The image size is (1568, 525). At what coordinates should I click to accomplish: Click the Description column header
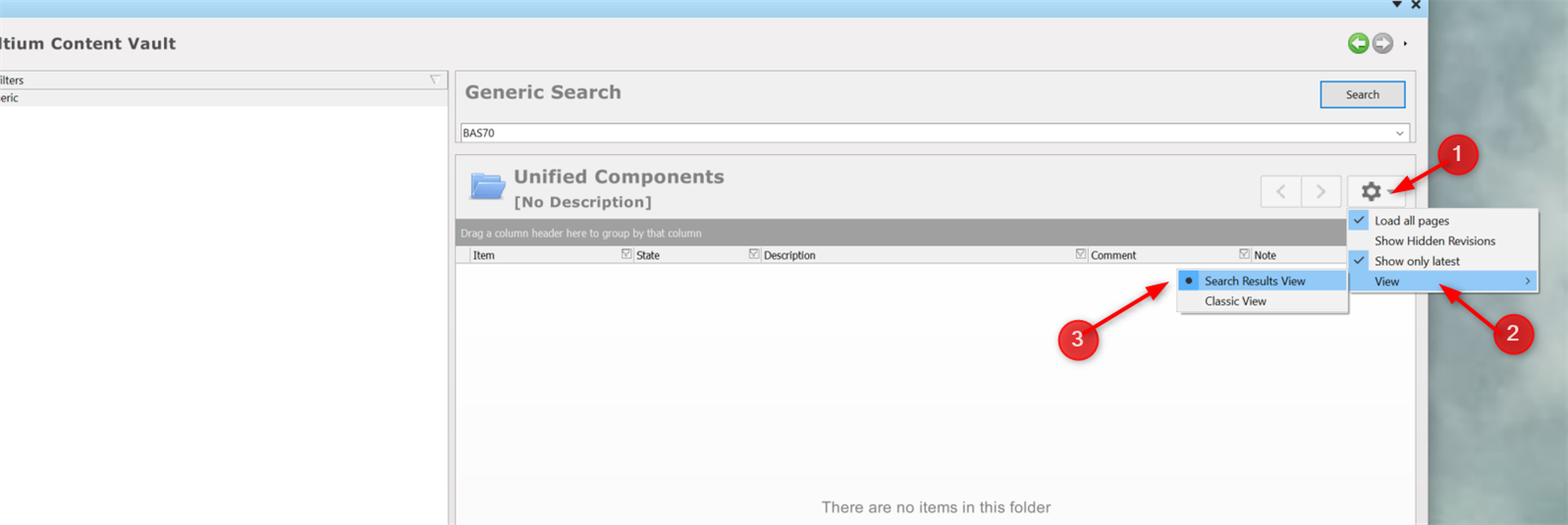tap(789, 255)
